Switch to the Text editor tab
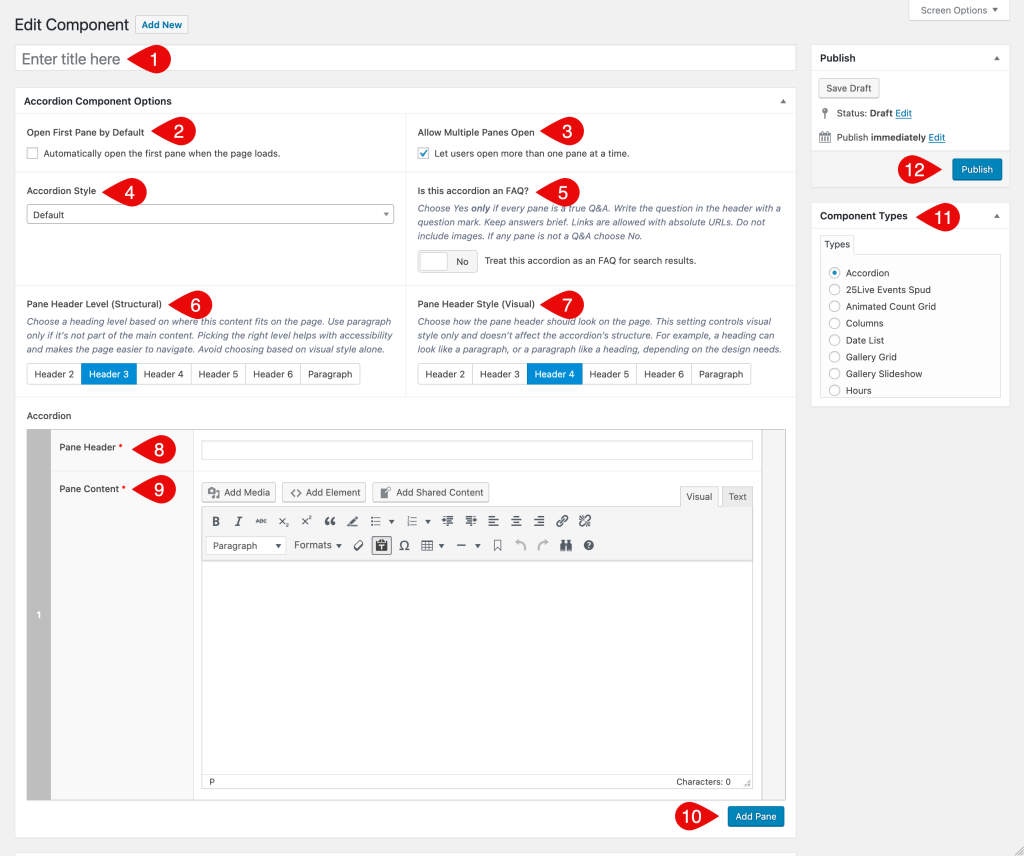The width and height of the screenshot is (1024, 856). (x=737, y=496)
